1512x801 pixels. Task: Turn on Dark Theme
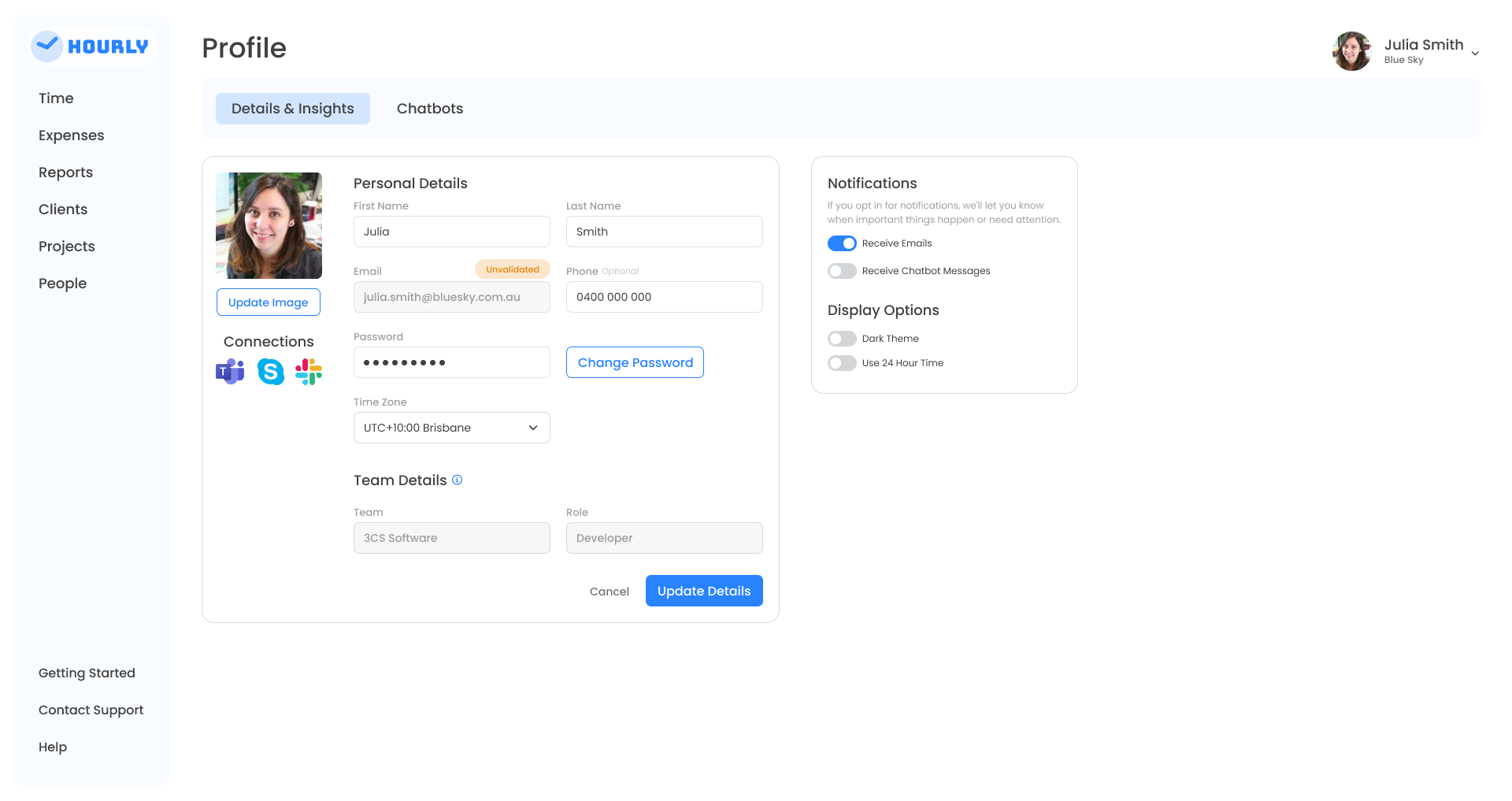click(x=842, y=339)
